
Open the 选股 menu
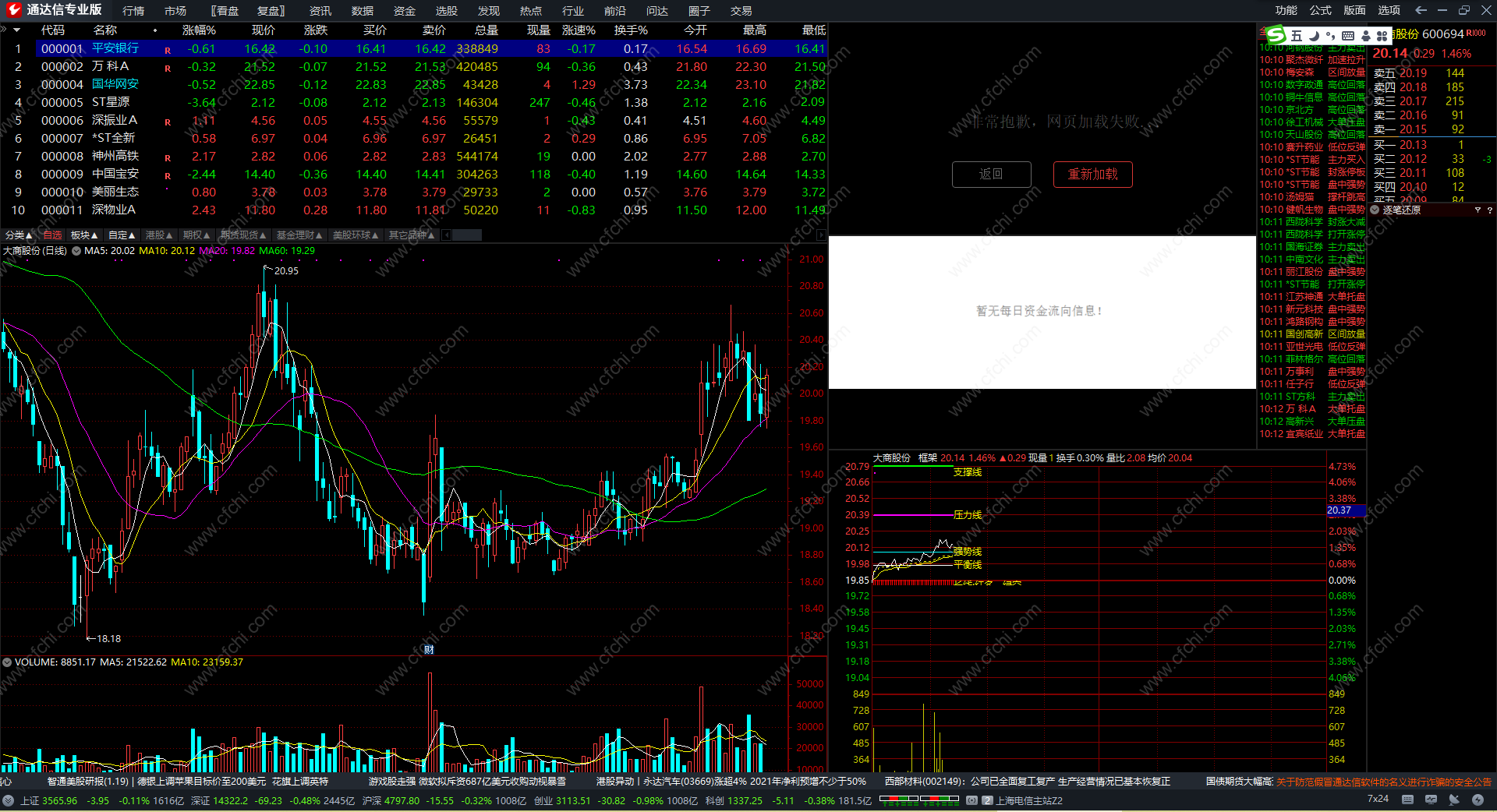click(447, 11)
